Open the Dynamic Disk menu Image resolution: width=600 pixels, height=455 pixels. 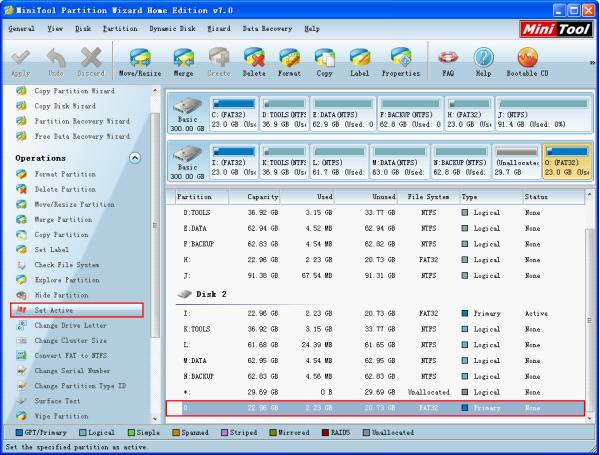pos(172,29)
